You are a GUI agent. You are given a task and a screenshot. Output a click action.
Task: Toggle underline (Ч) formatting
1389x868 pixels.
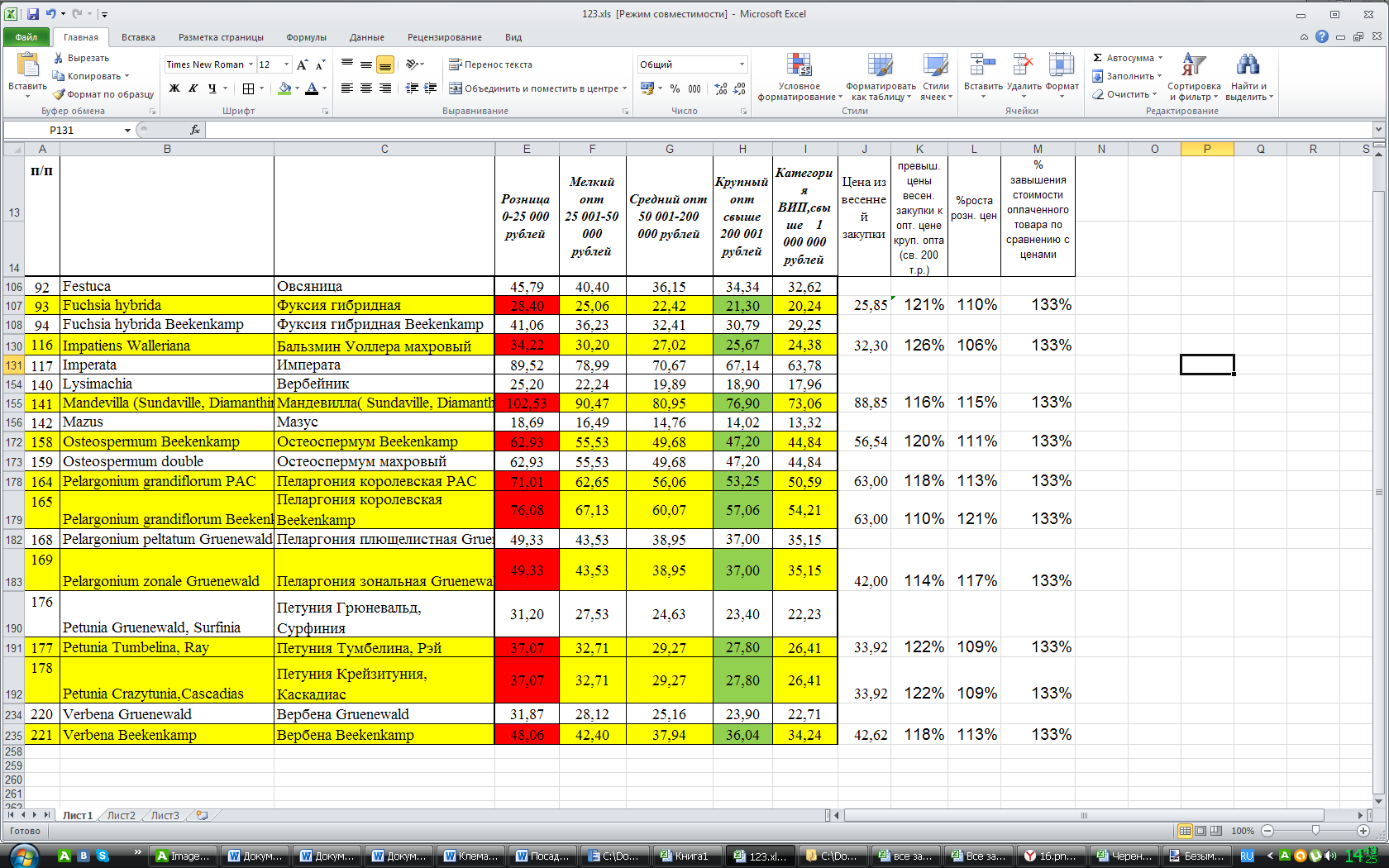coord(212,88)
